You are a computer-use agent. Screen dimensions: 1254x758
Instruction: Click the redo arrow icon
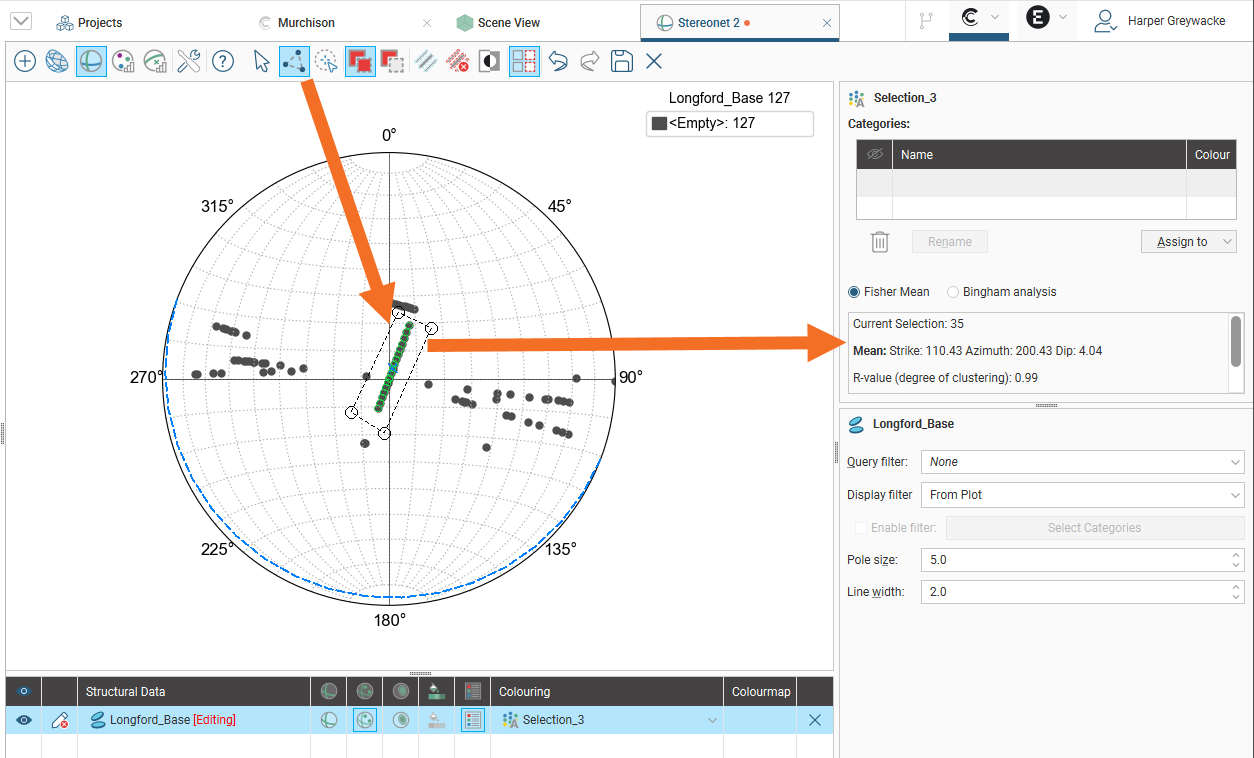[x=589, y=62]
